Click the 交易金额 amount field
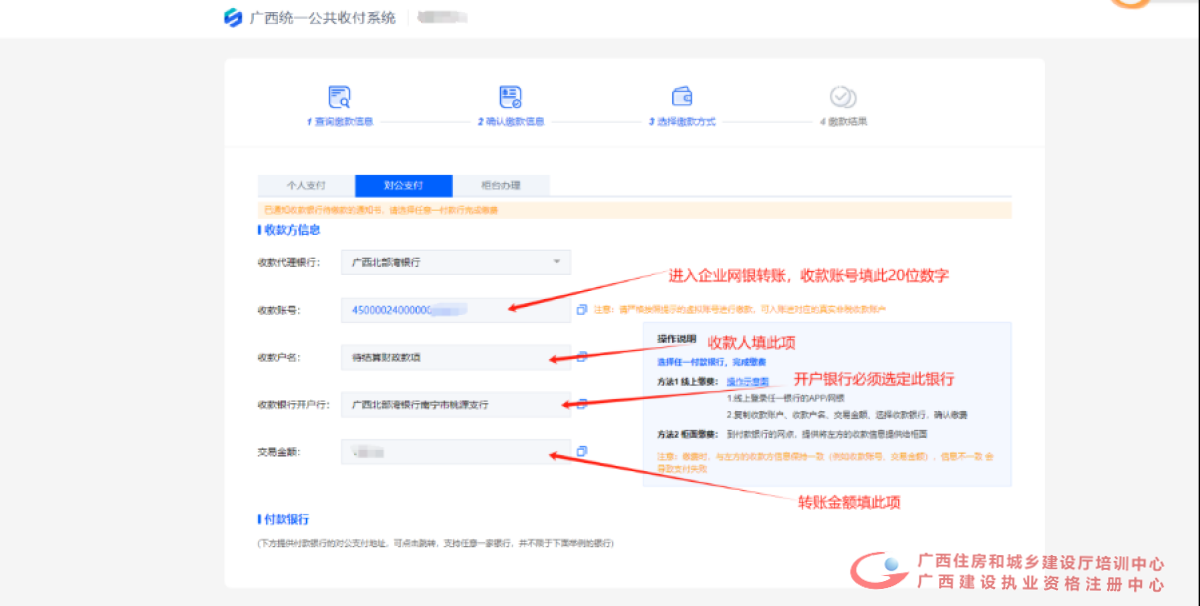The height and width of the screenshot is (606, 1200). point(455,452)
